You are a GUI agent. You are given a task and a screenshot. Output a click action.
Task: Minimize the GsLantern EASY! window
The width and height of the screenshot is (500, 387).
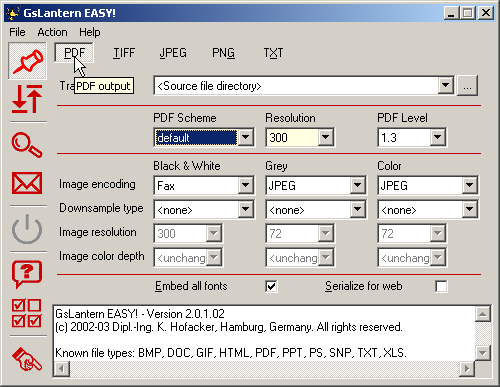pos(451,13)
